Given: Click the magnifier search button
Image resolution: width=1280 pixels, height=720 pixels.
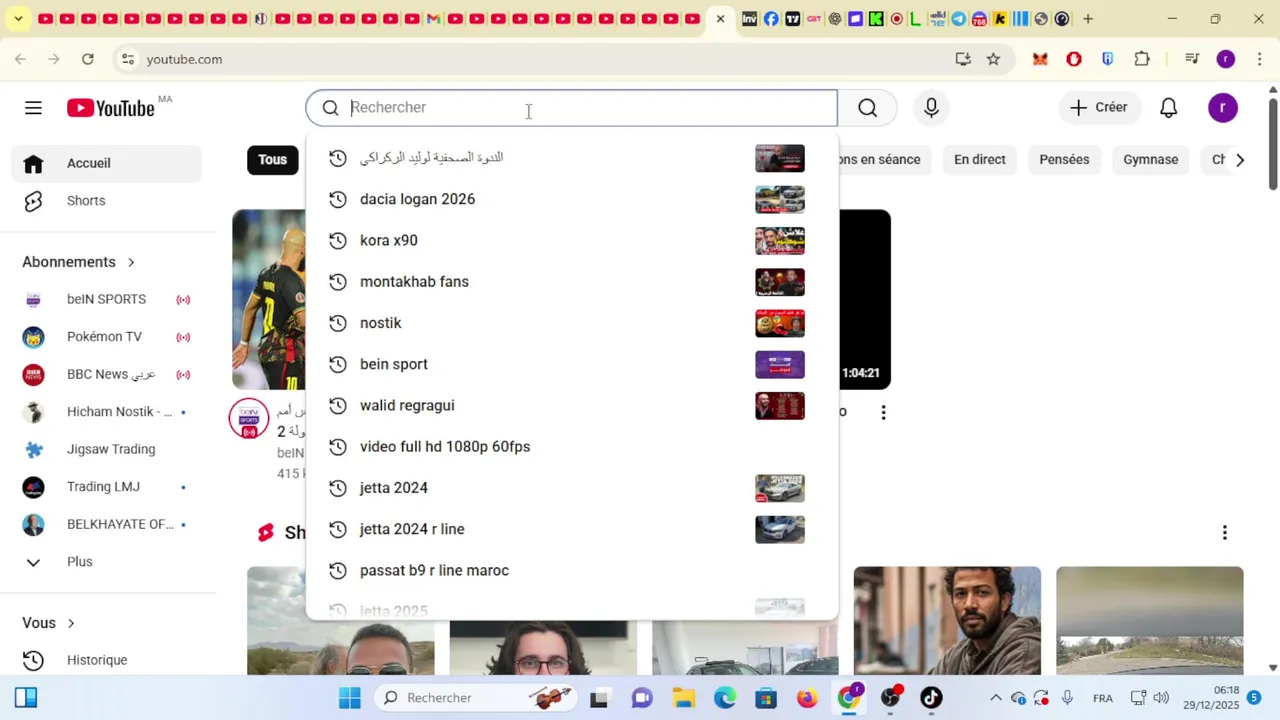Looking at the screenshot, I should (x=867, y=108).
